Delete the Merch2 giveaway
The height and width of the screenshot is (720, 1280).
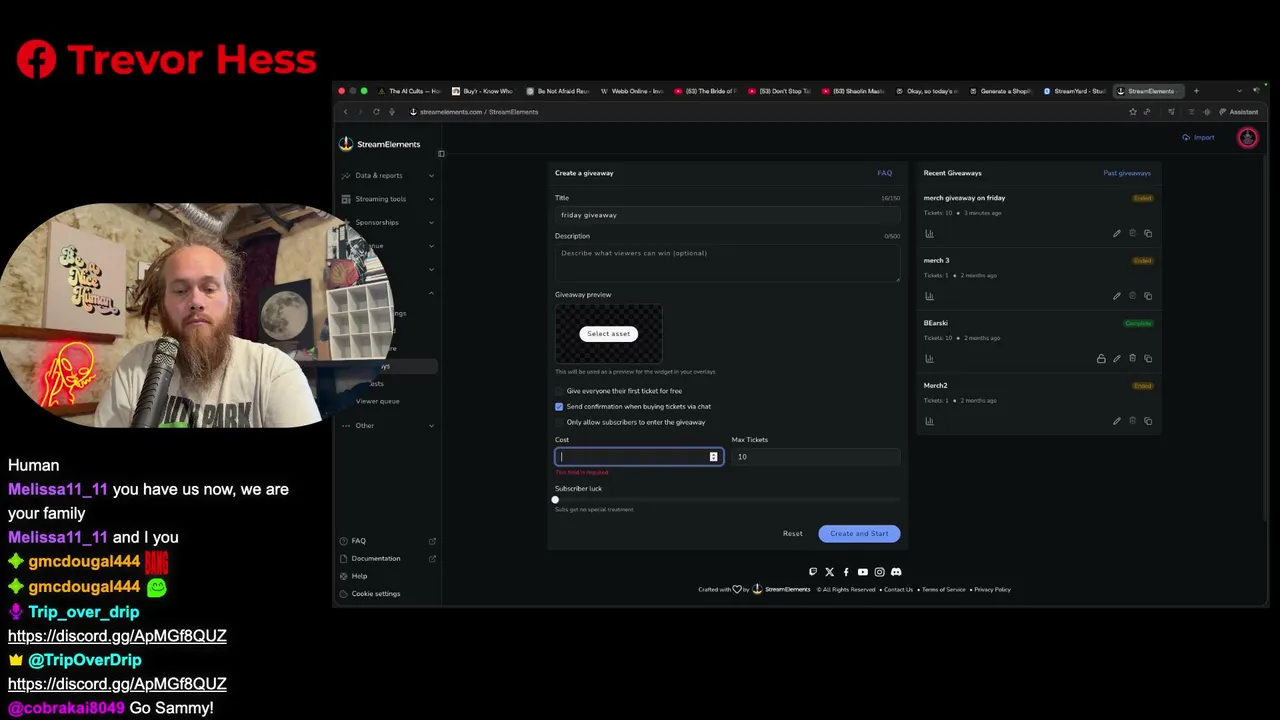point(1132,421)
